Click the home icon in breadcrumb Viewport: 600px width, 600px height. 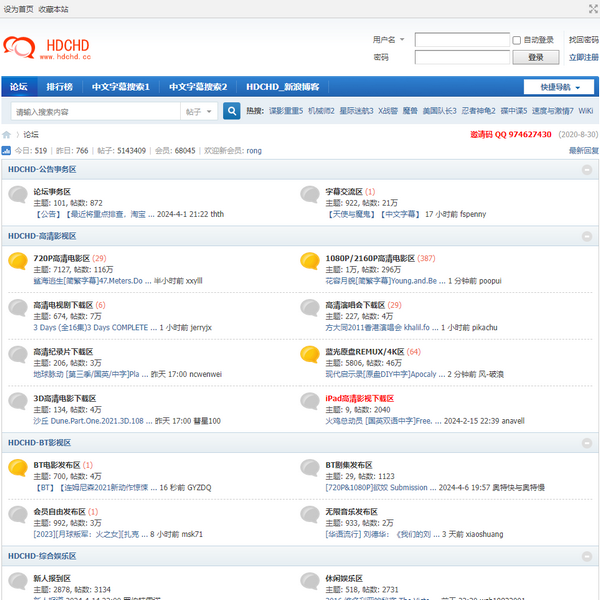click(x=7, y=134)
